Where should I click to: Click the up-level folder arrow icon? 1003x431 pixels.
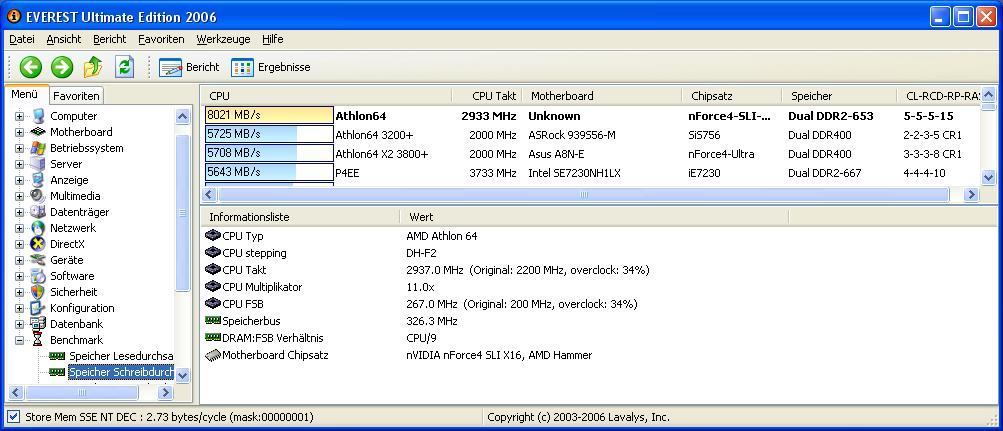point(93,67)
